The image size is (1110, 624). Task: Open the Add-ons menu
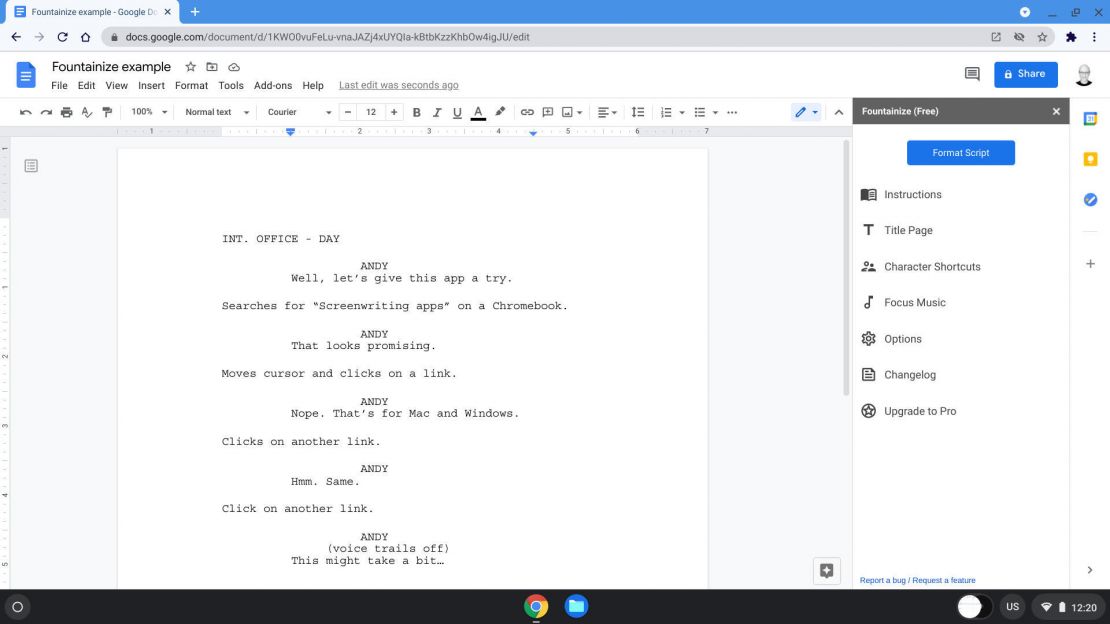(x=273, y=85)
